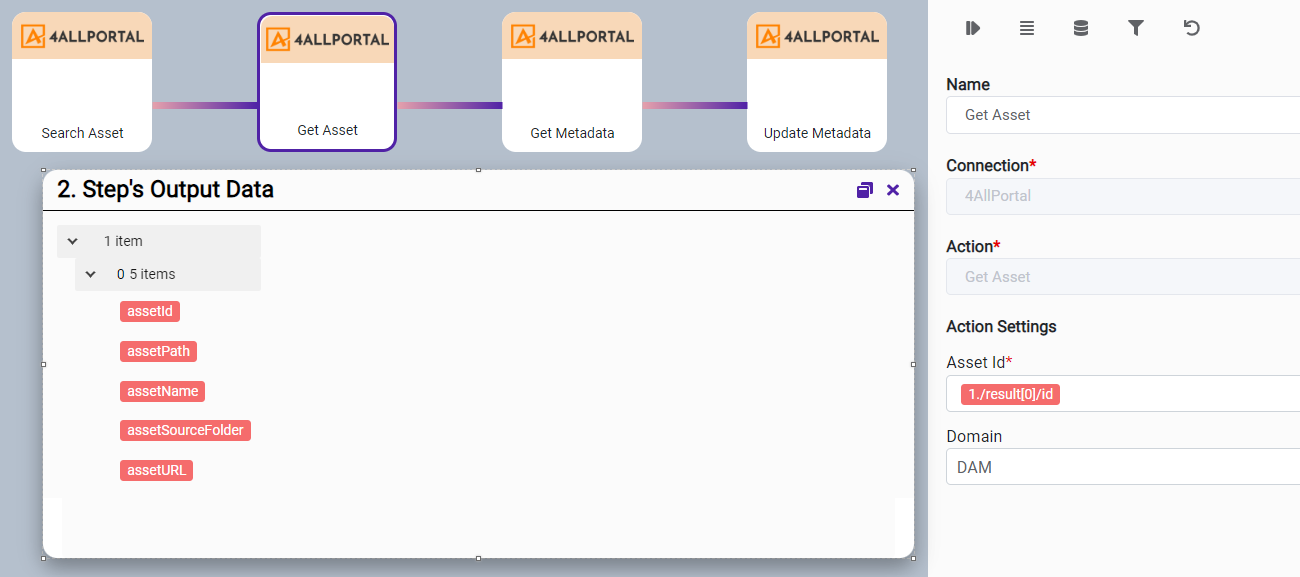Select the Get Metadata step node

pyautogui.click(x=572, y=82)
